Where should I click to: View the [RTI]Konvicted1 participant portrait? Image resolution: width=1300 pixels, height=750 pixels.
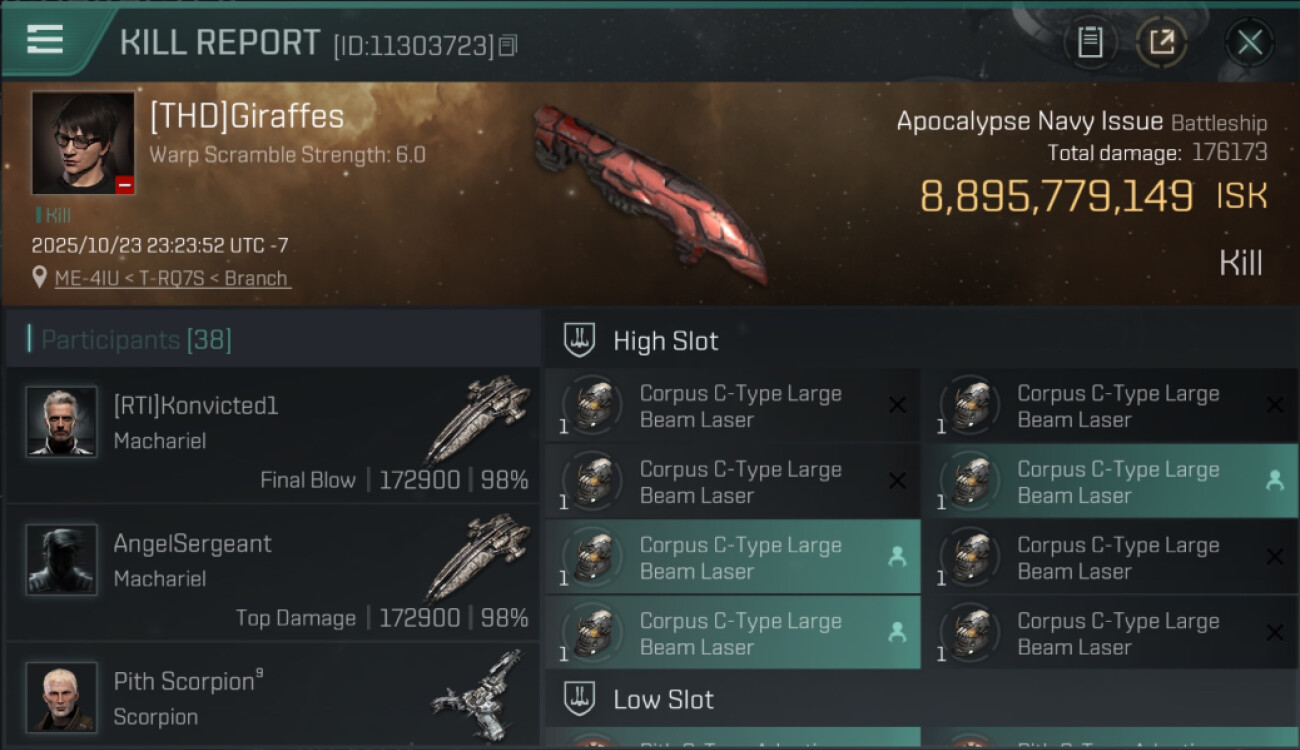(x=61, y=421)
